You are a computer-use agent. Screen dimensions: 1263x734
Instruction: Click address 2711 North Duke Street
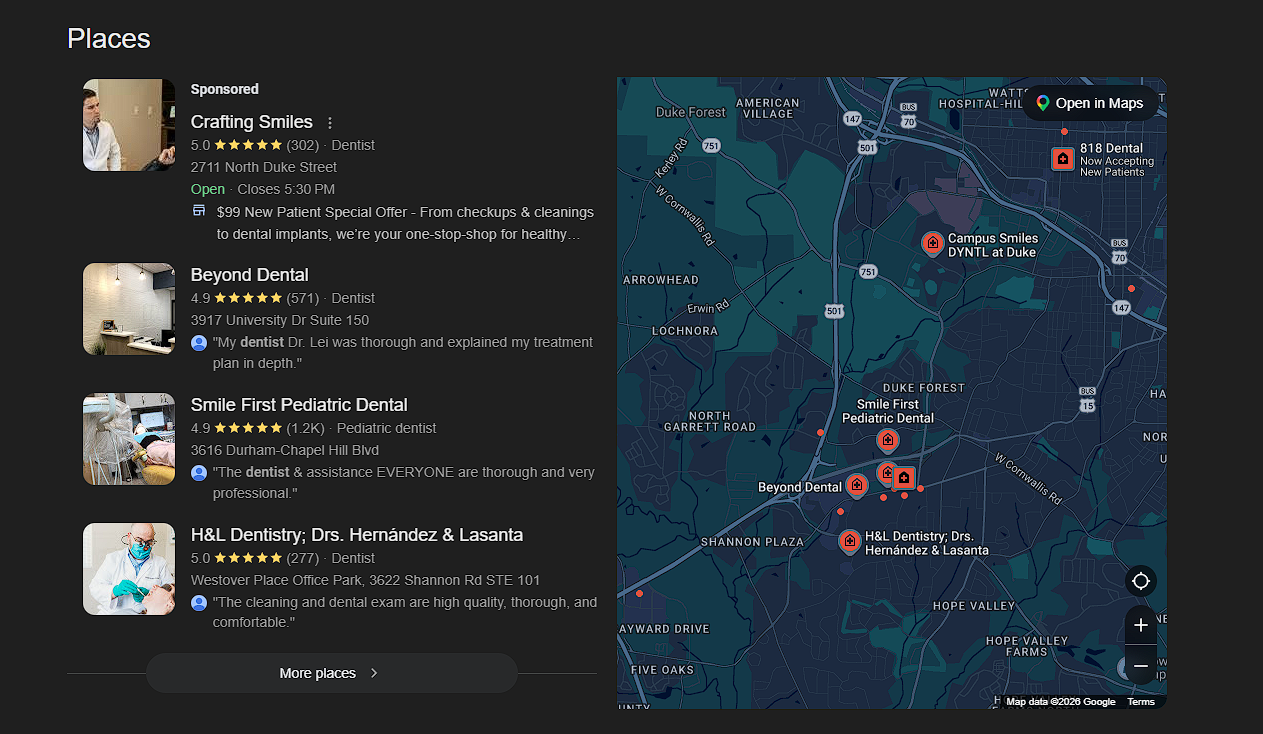tap(264, 167)
